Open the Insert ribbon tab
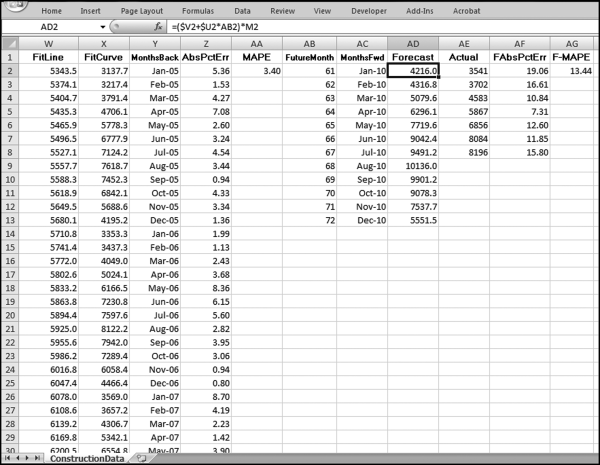This screenshot has height=465, width=600. click(90, 11)
